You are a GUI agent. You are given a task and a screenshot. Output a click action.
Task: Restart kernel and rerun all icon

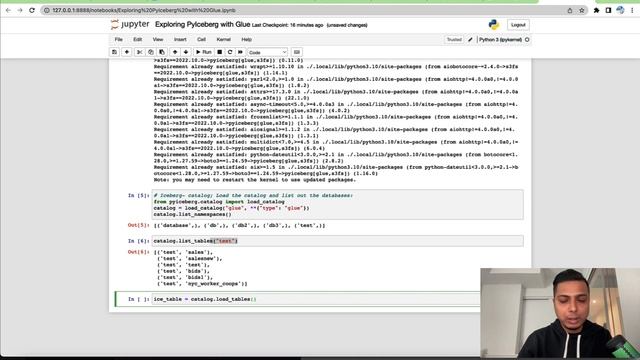pos(240,52)
